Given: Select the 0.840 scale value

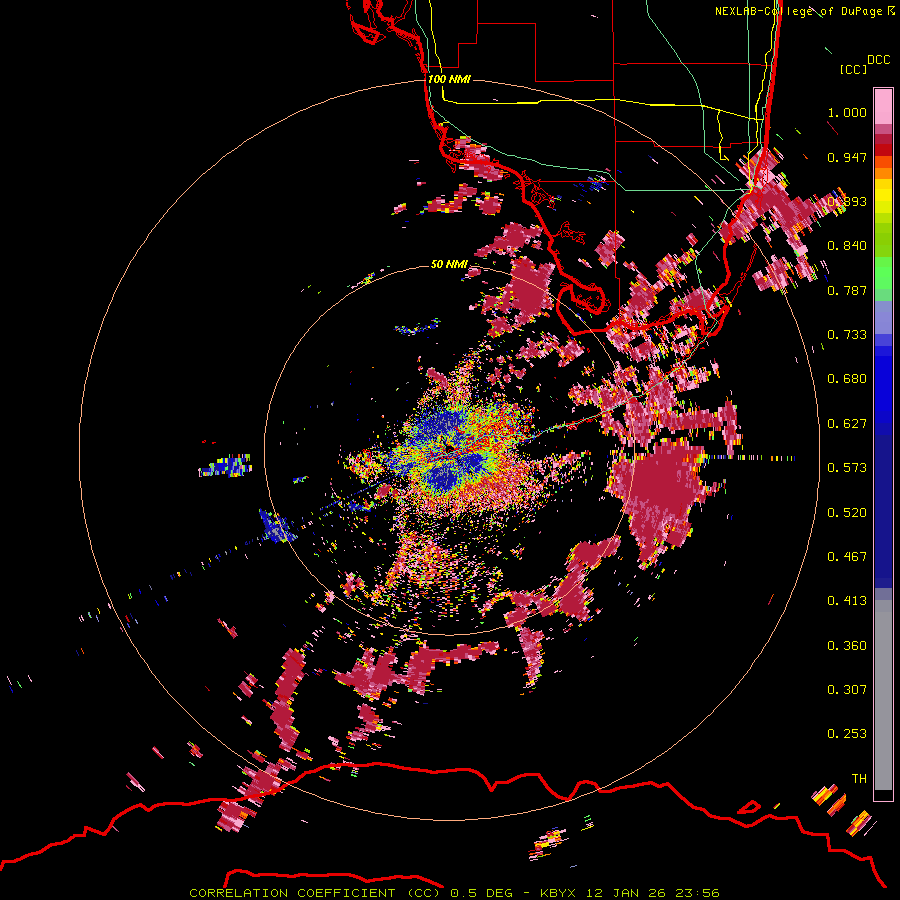Looking at the screenshot, I should [847, 246].
